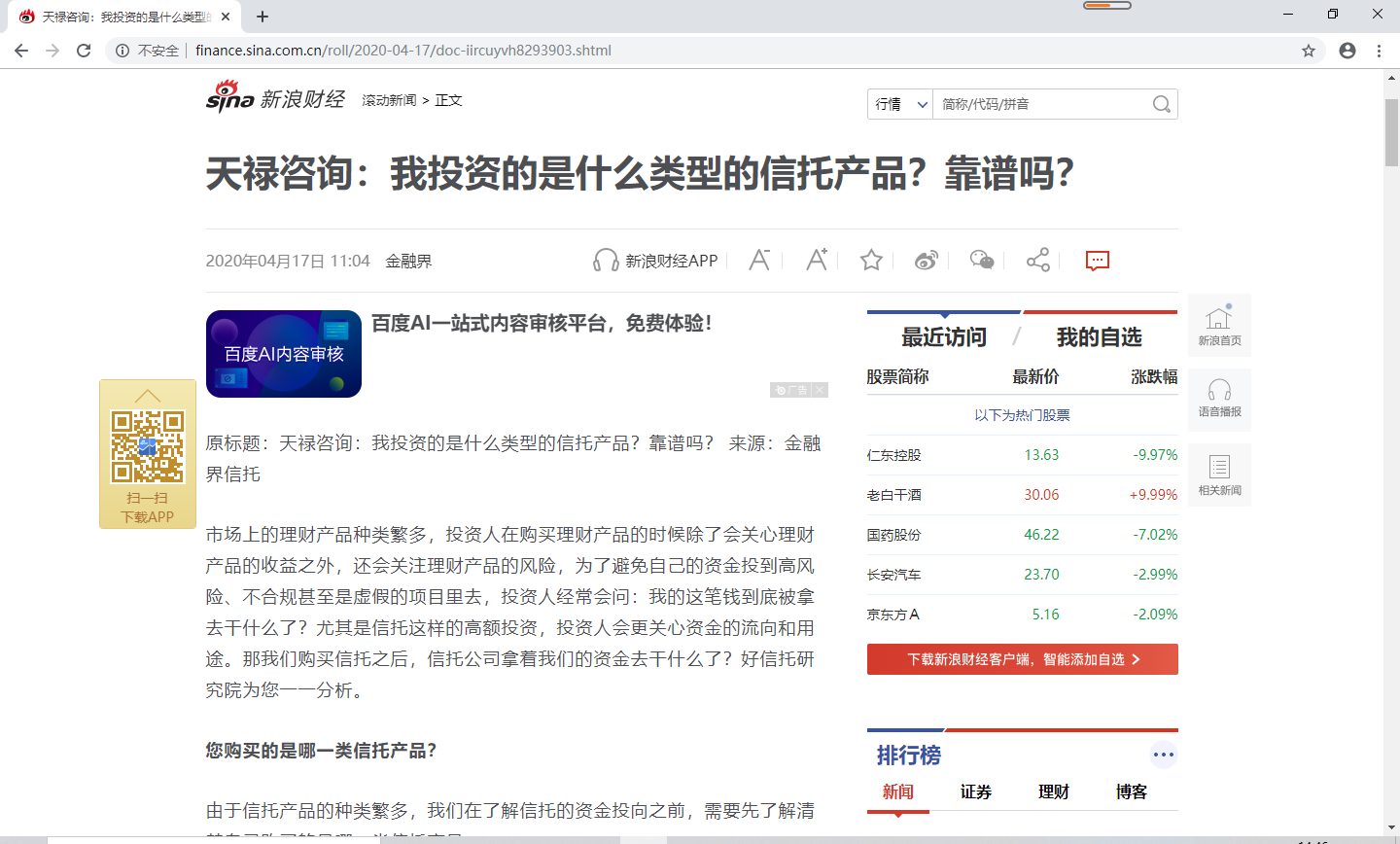Click the 股票简称 column header
The width and height of the screenshot is (1400, 844).
click(x=897, y=376)
